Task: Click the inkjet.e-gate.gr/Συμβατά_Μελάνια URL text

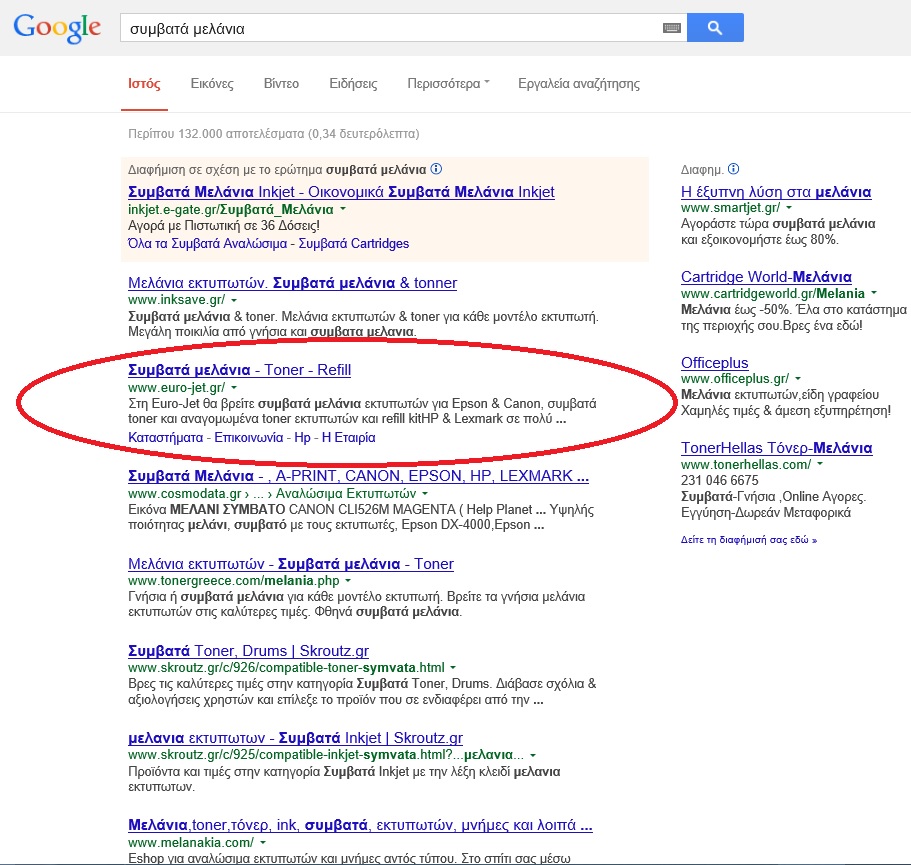Action: [231, 209]
